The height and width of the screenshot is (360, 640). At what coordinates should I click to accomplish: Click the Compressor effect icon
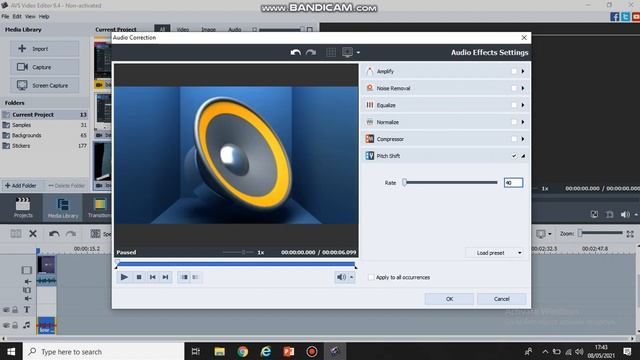tap(369, 139)
